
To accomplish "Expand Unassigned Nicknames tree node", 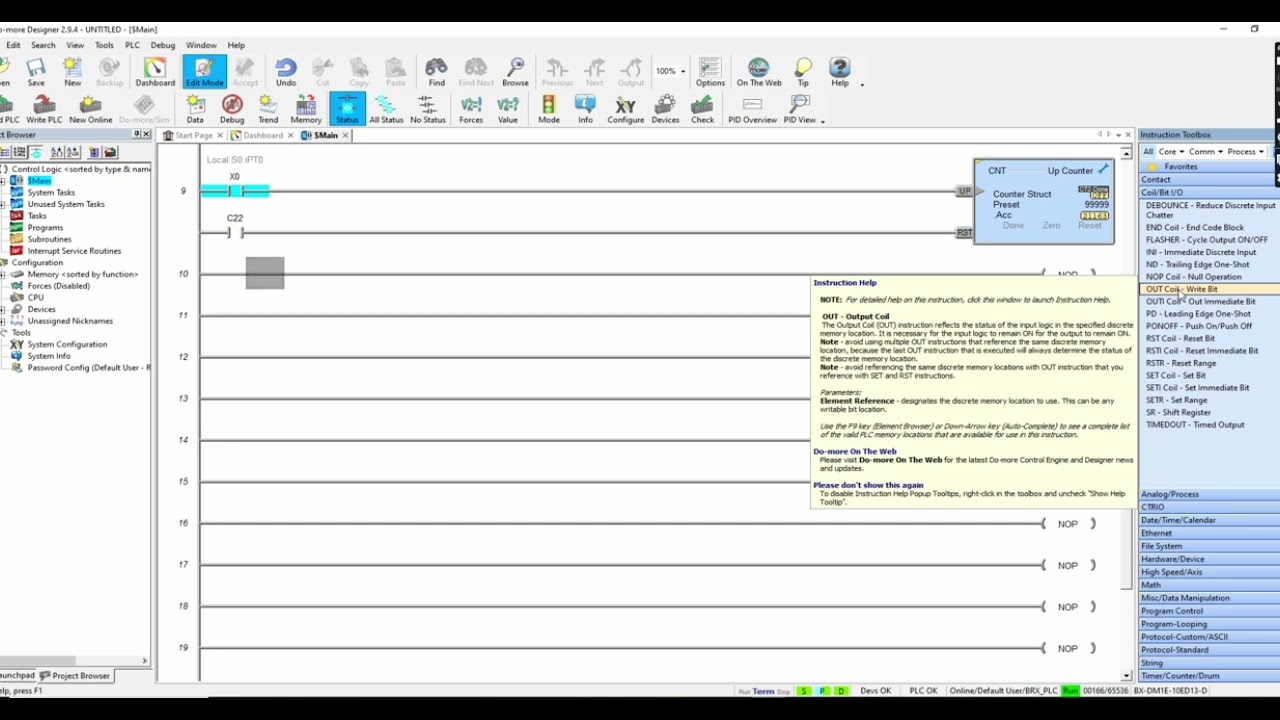I will pyautogui.click(x=4, y=321).
